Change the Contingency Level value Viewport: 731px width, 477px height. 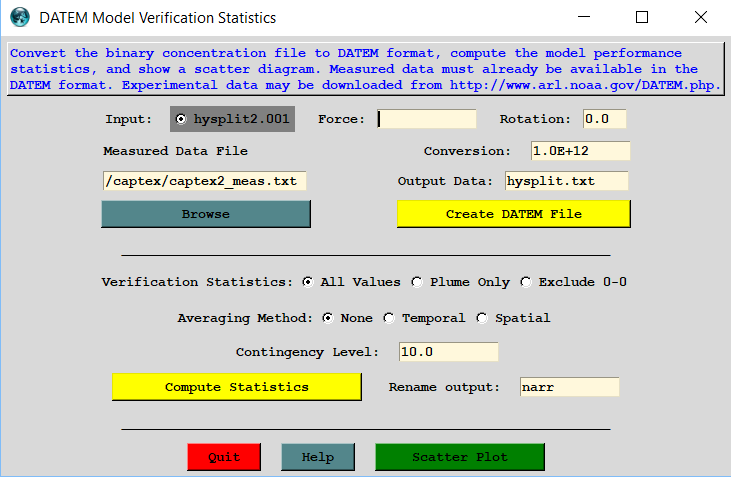tap(448, 352)
